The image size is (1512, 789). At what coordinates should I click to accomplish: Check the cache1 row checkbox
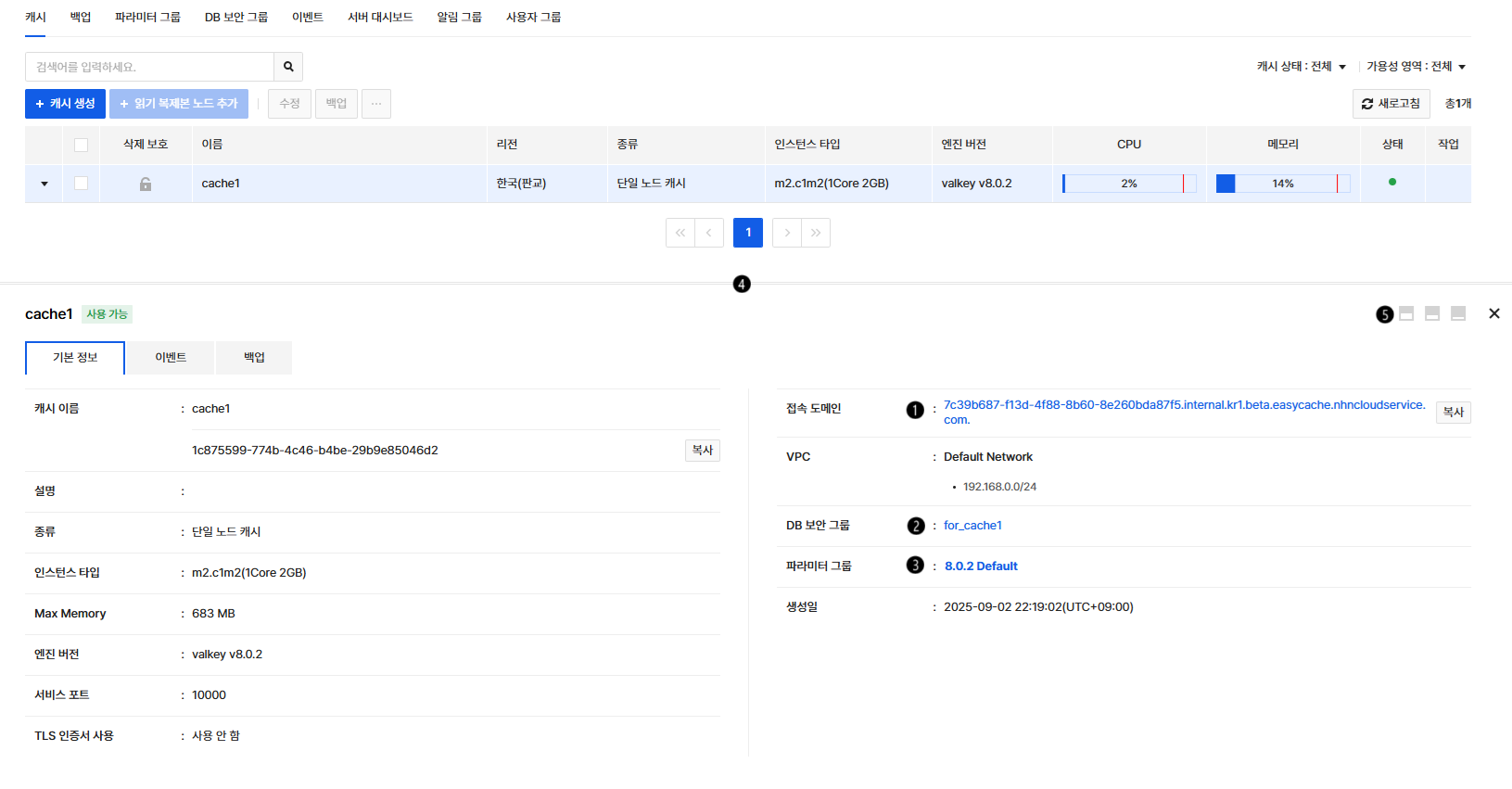point(82,184)
